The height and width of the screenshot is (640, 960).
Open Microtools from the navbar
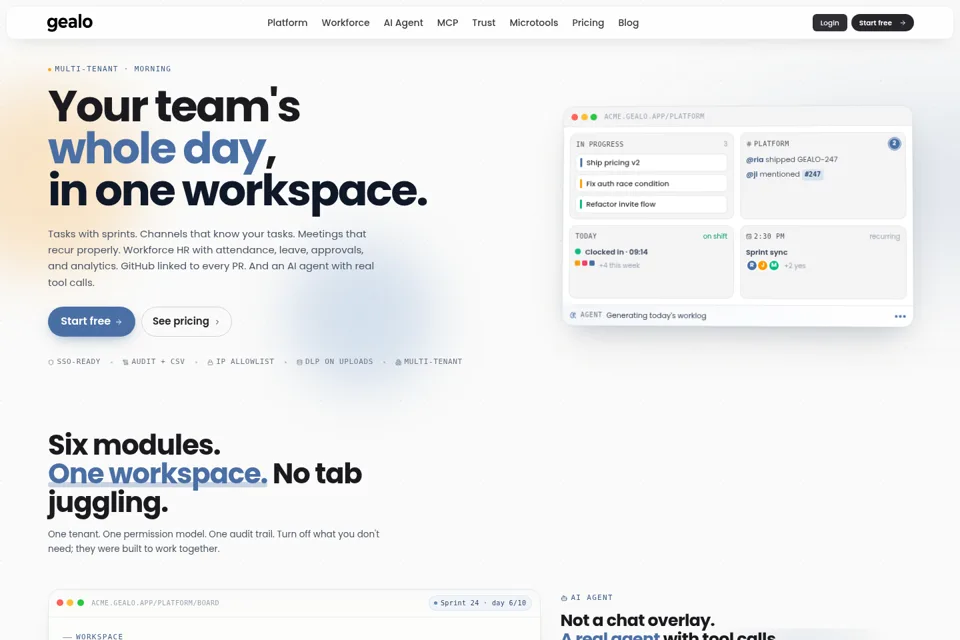533,23
